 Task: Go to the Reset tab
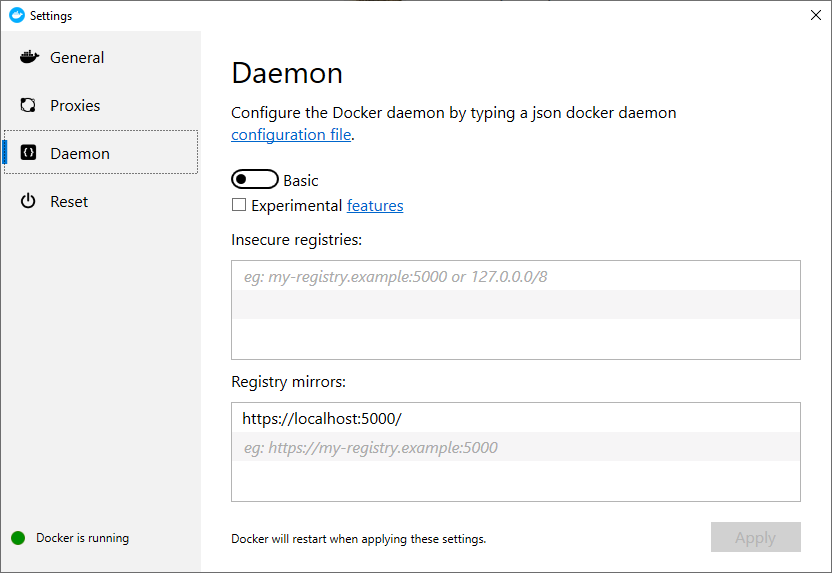pos(69,202)
